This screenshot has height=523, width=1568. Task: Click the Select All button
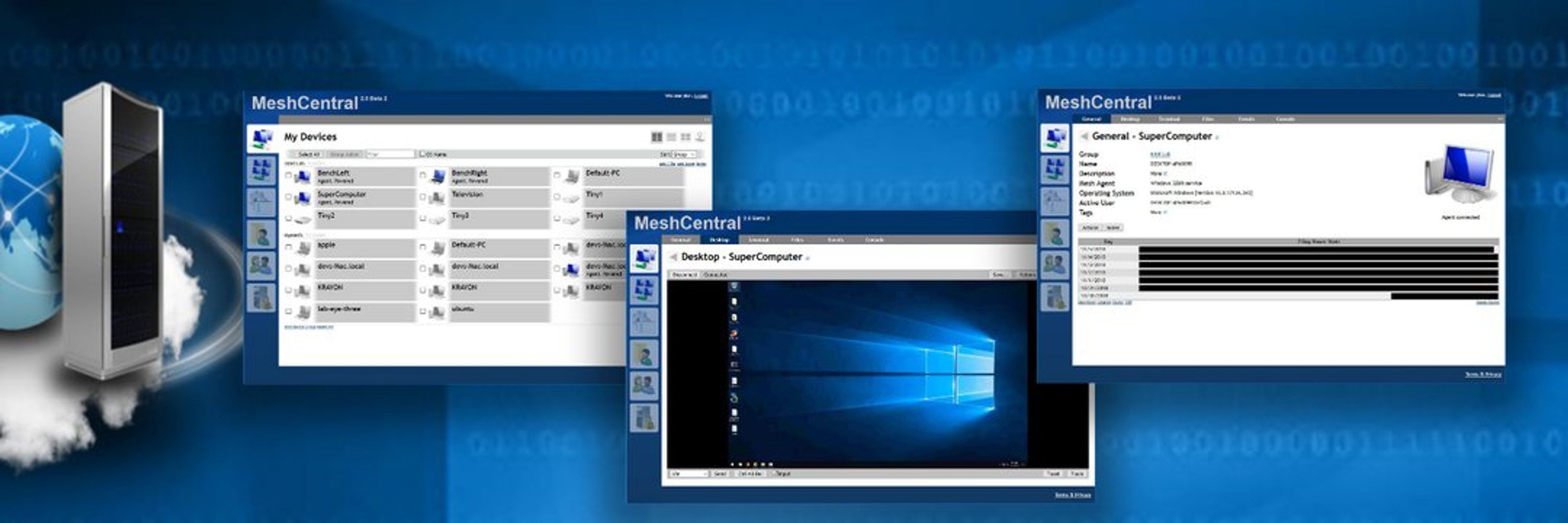pos(309,155)
